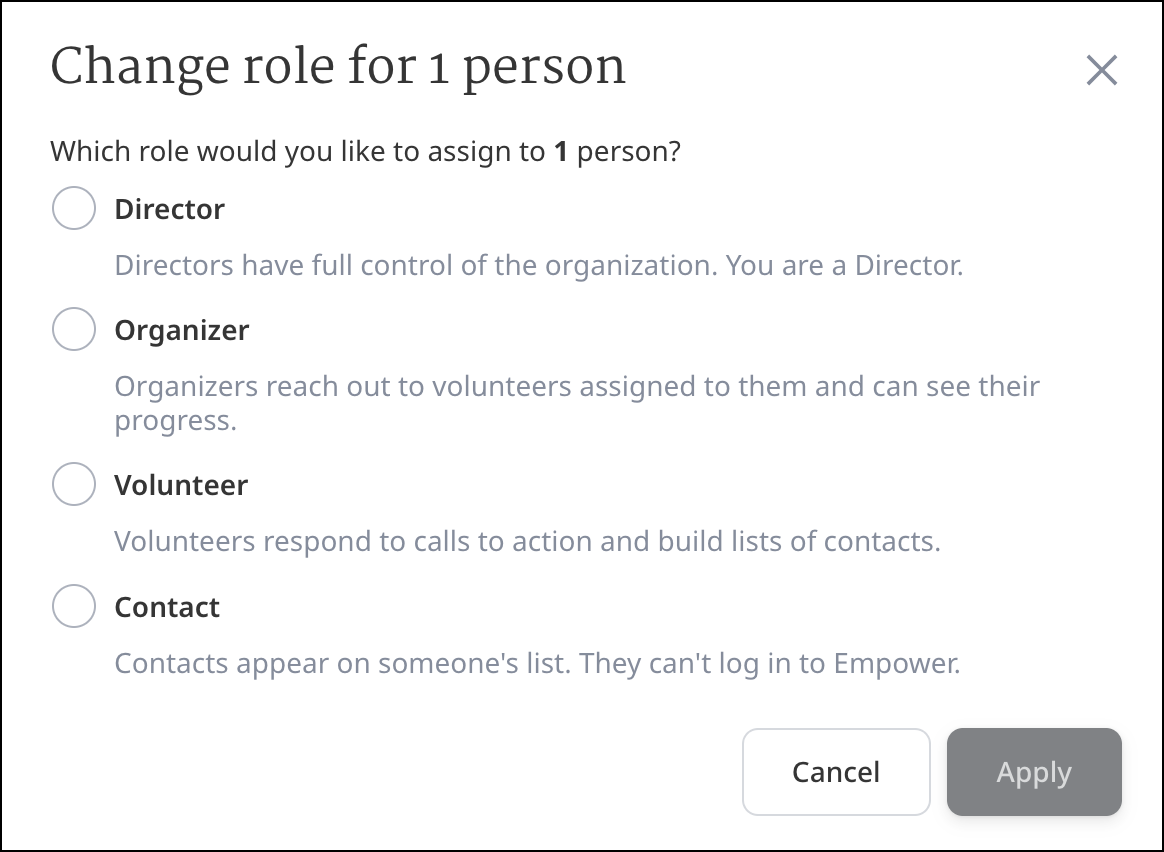Pick the Volunteer radio button
This screenshot has height=852, width=1164.
pyautogui.click(x=74, y=485)
